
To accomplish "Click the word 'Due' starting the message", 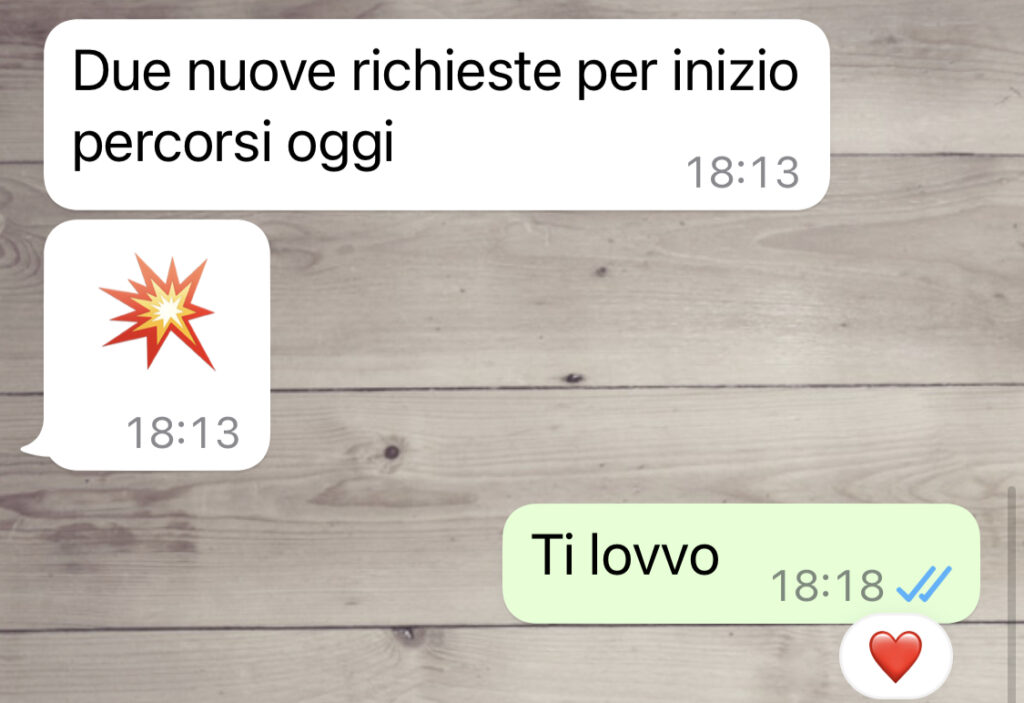I will (x=122, y=71).
